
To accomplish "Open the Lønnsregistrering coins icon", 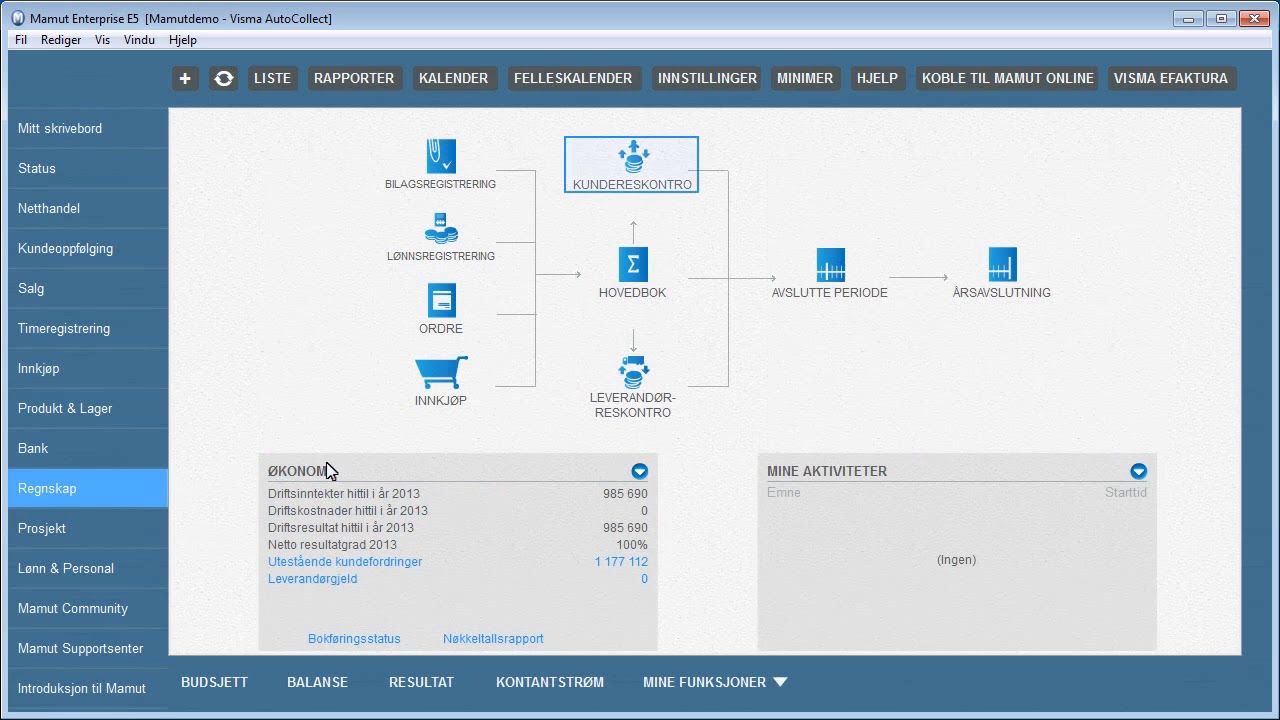I will 441,229.
